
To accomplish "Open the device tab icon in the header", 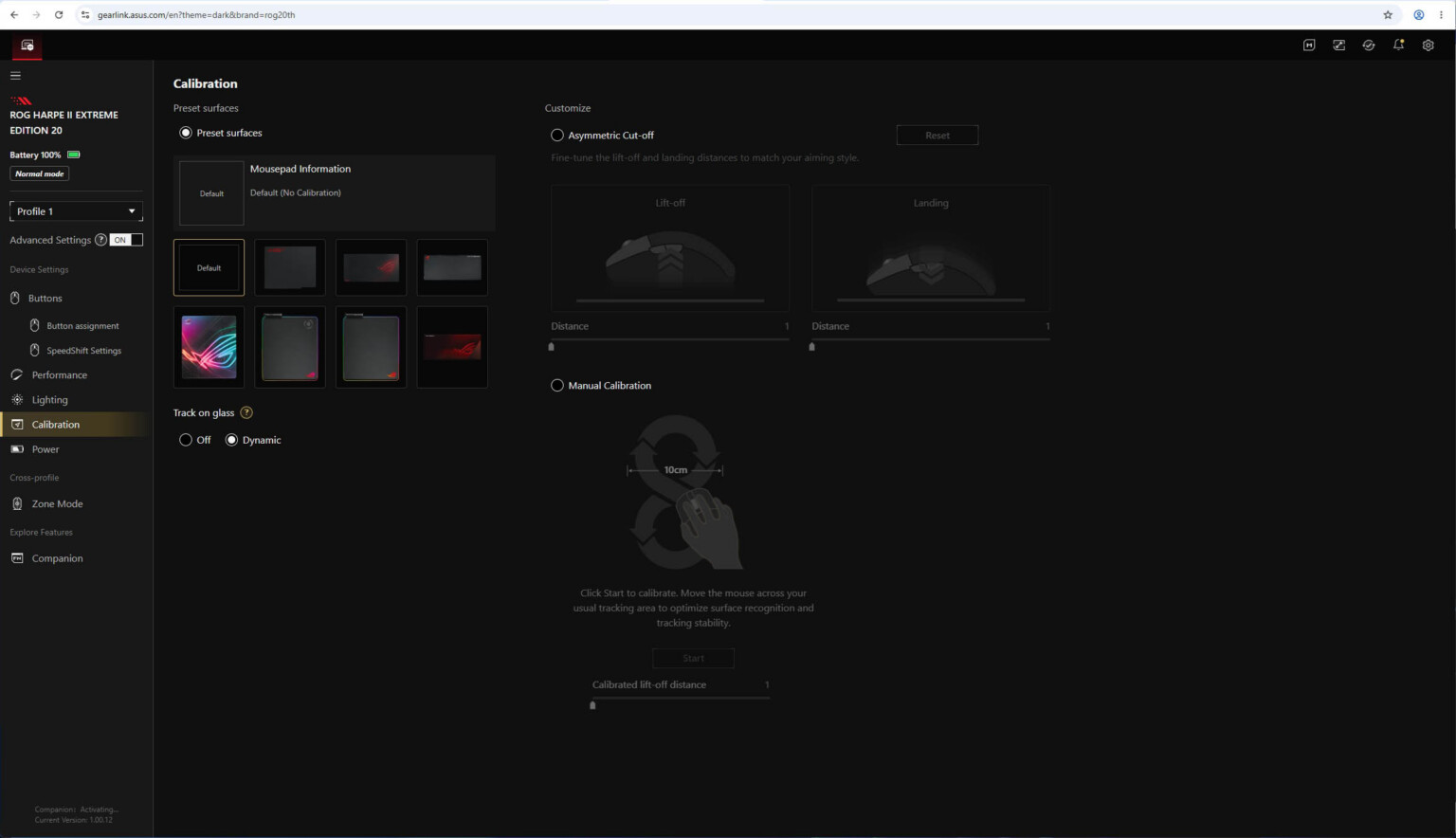I will 27,46.
